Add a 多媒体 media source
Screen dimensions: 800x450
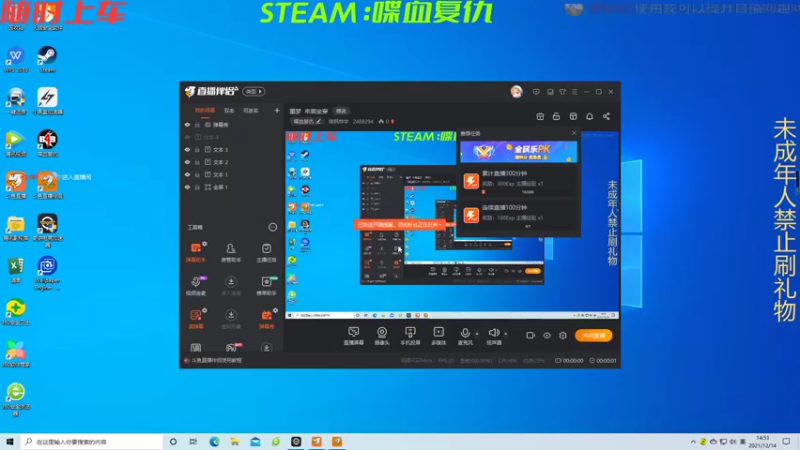[x=438, y=336]
